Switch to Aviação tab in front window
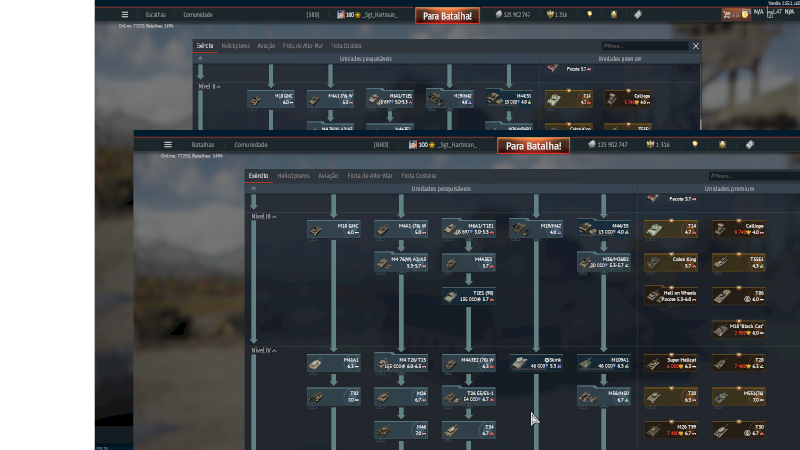This screenshot has width=800, height=450. point(328,176)
